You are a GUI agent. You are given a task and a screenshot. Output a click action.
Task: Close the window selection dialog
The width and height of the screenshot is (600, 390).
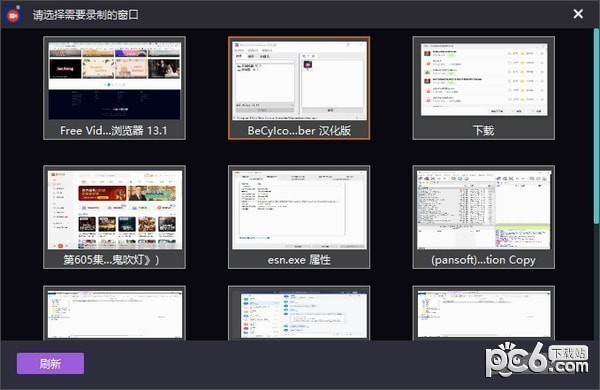pyautogui.click(x=578, y=14)
